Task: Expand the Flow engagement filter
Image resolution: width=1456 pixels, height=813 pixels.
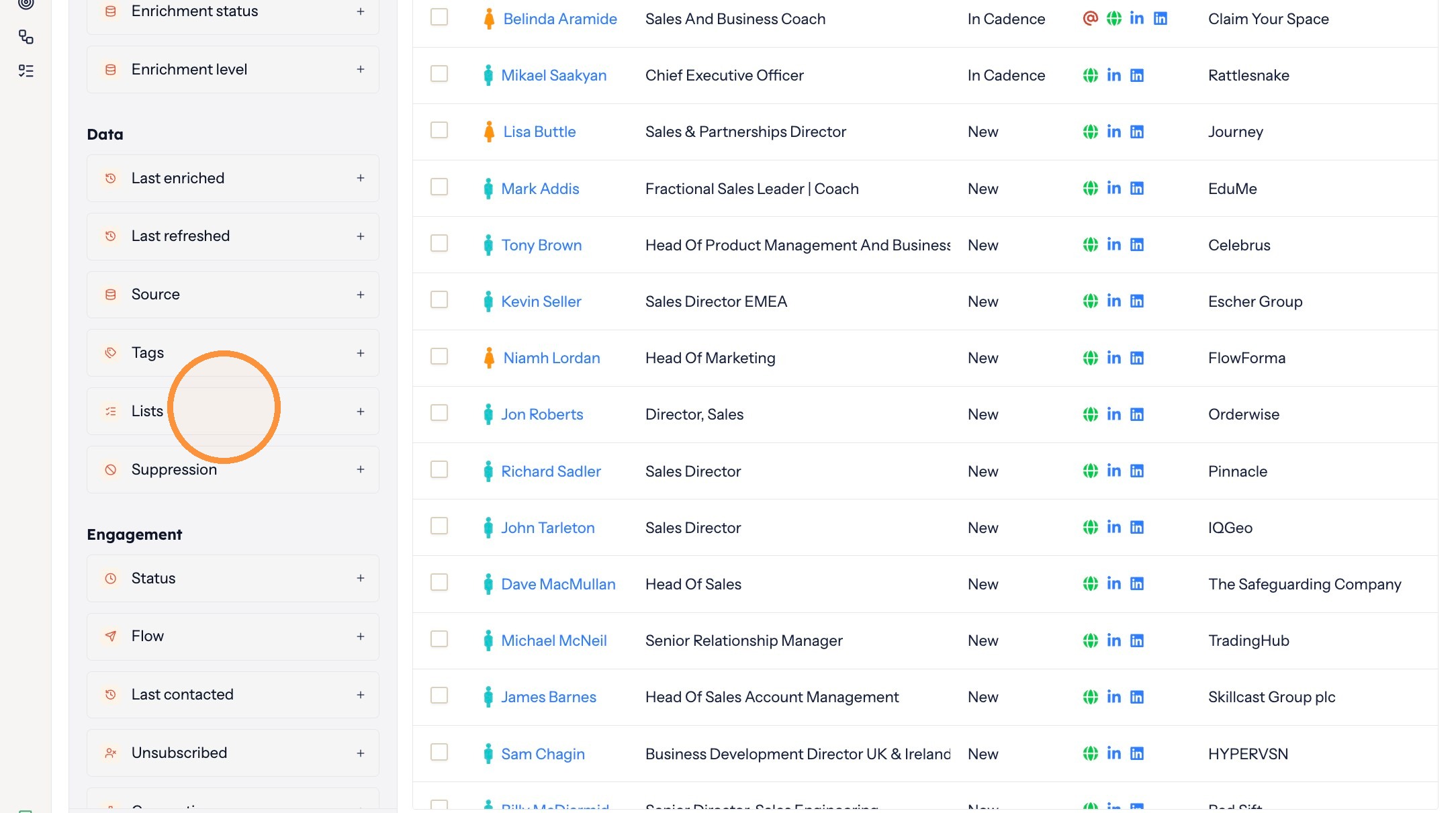Action: [x=361, y=636]
